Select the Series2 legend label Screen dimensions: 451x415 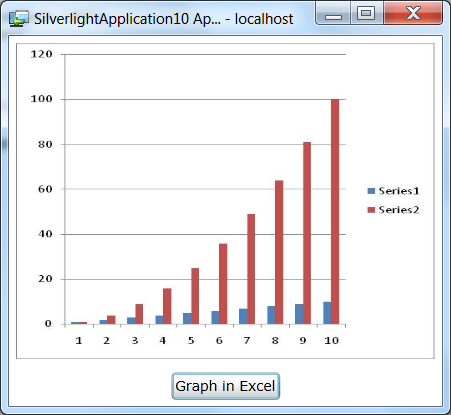pos(399,210)
